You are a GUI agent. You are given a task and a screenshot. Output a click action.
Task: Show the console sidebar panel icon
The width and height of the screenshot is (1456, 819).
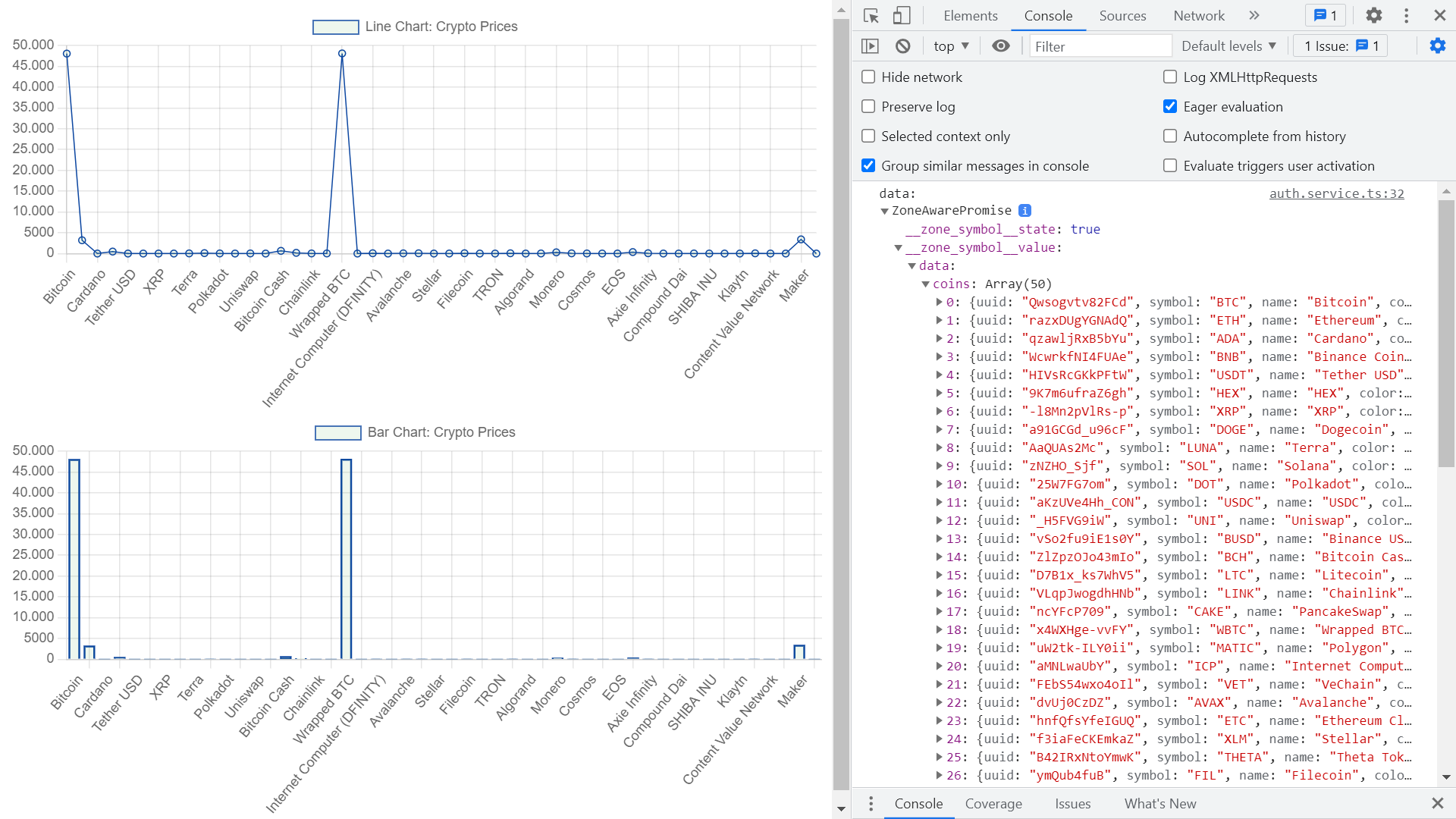click(x=871, y=46)
